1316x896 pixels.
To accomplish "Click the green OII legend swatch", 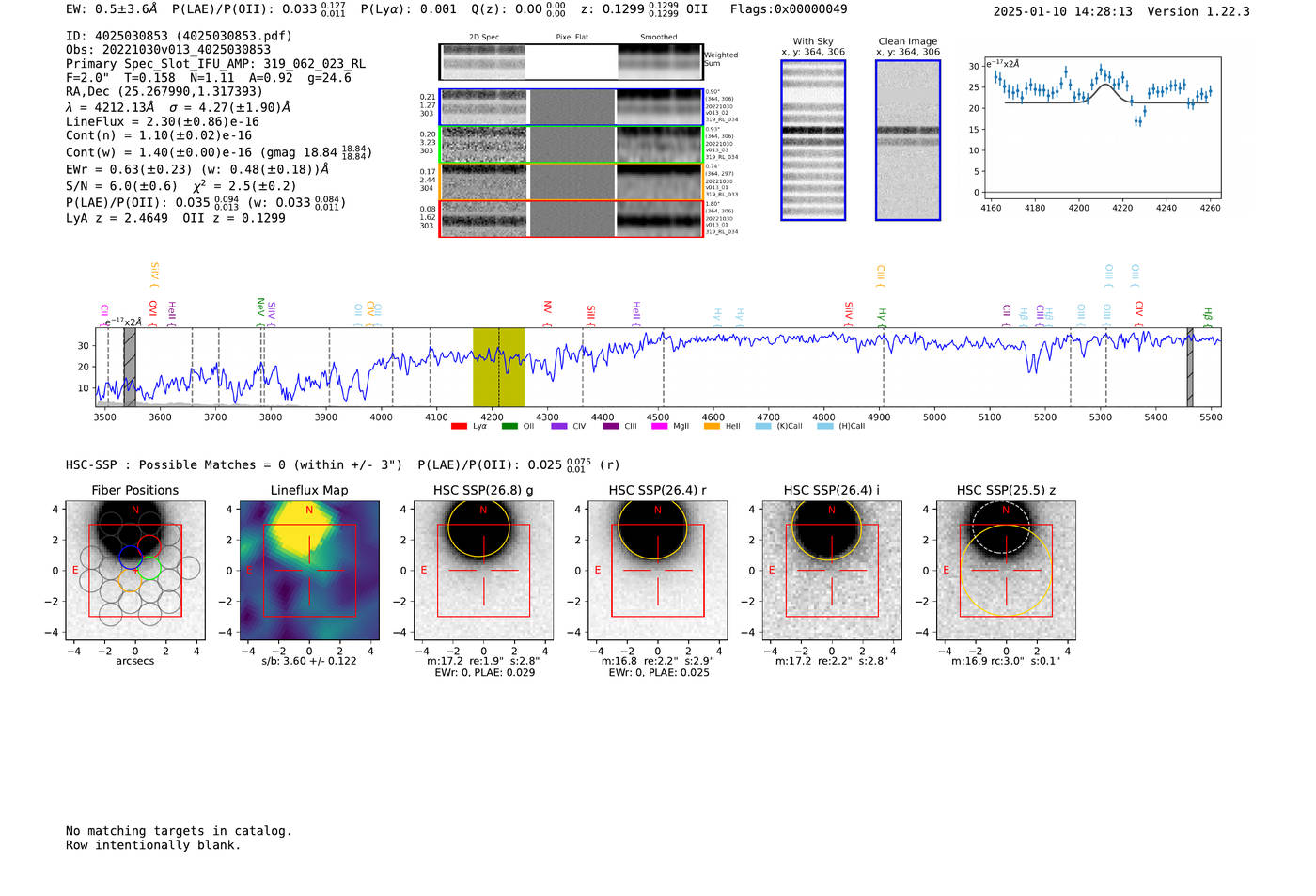I will 509,427.
